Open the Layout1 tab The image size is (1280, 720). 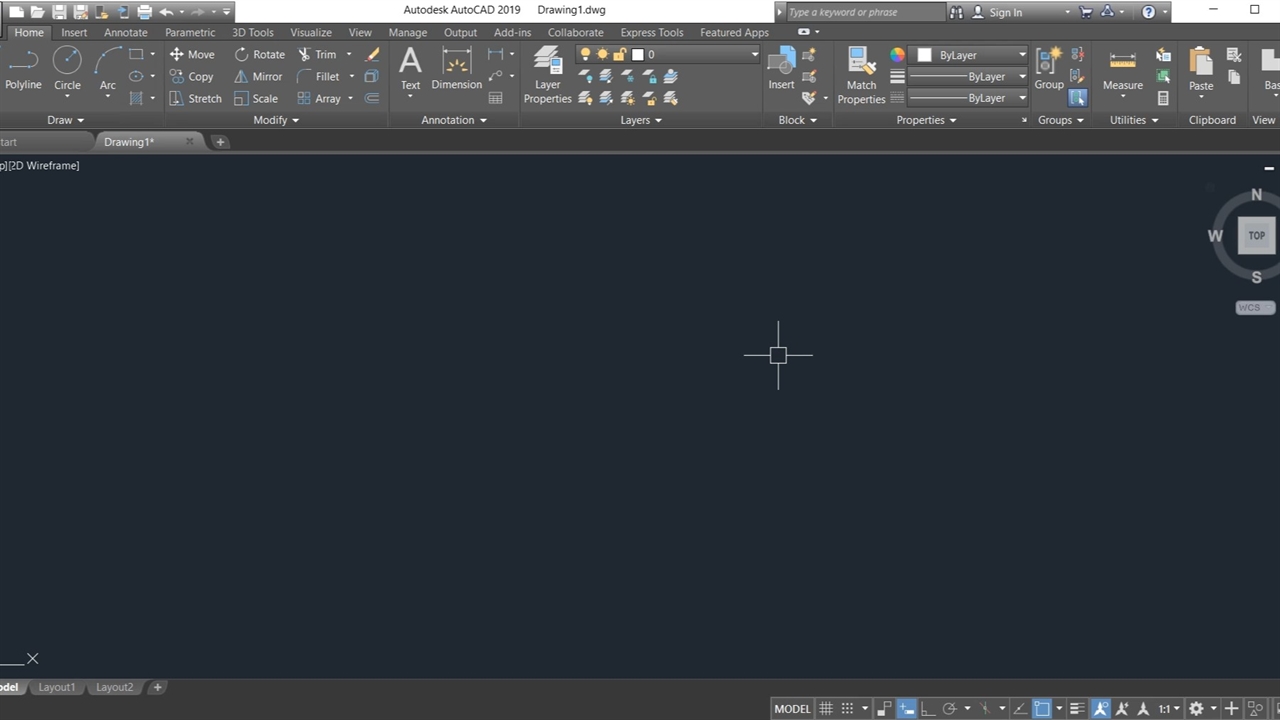coord(57,687)
